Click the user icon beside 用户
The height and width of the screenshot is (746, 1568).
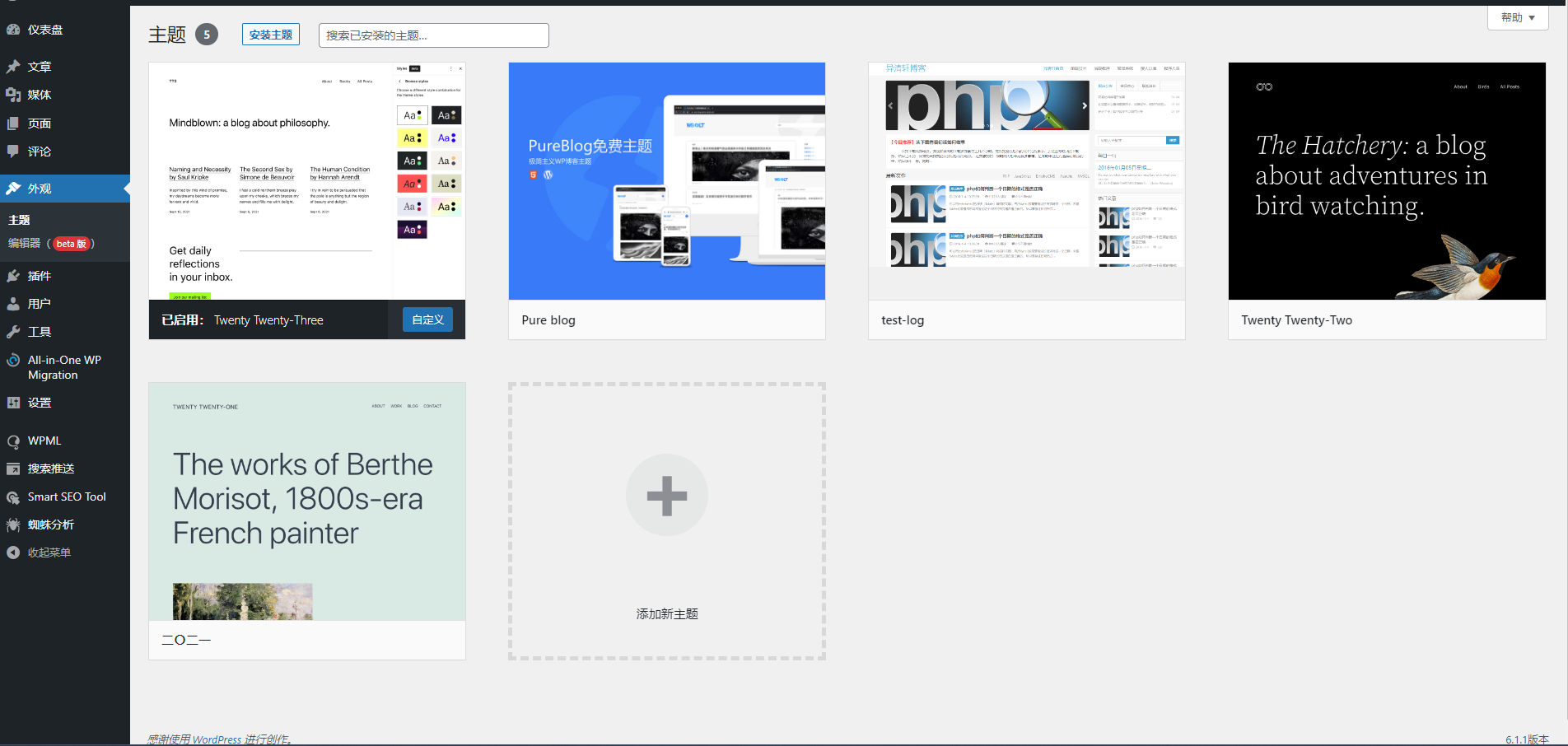coord(13,304)
